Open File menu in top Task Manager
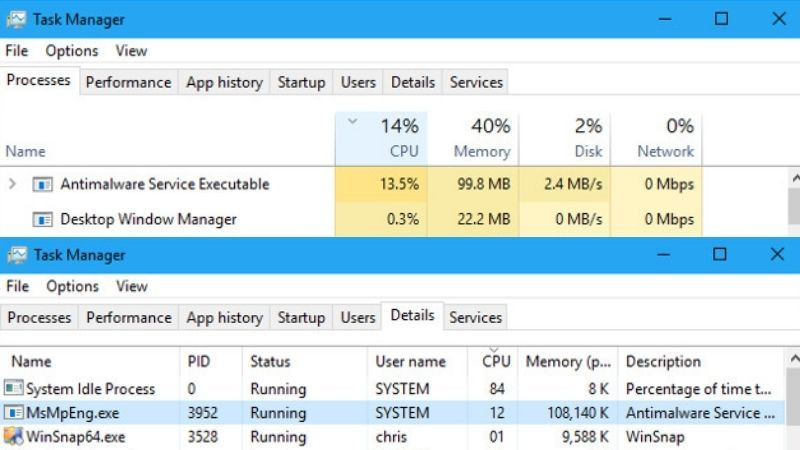This screenshot has height=450, width=800. pos(17,50)
